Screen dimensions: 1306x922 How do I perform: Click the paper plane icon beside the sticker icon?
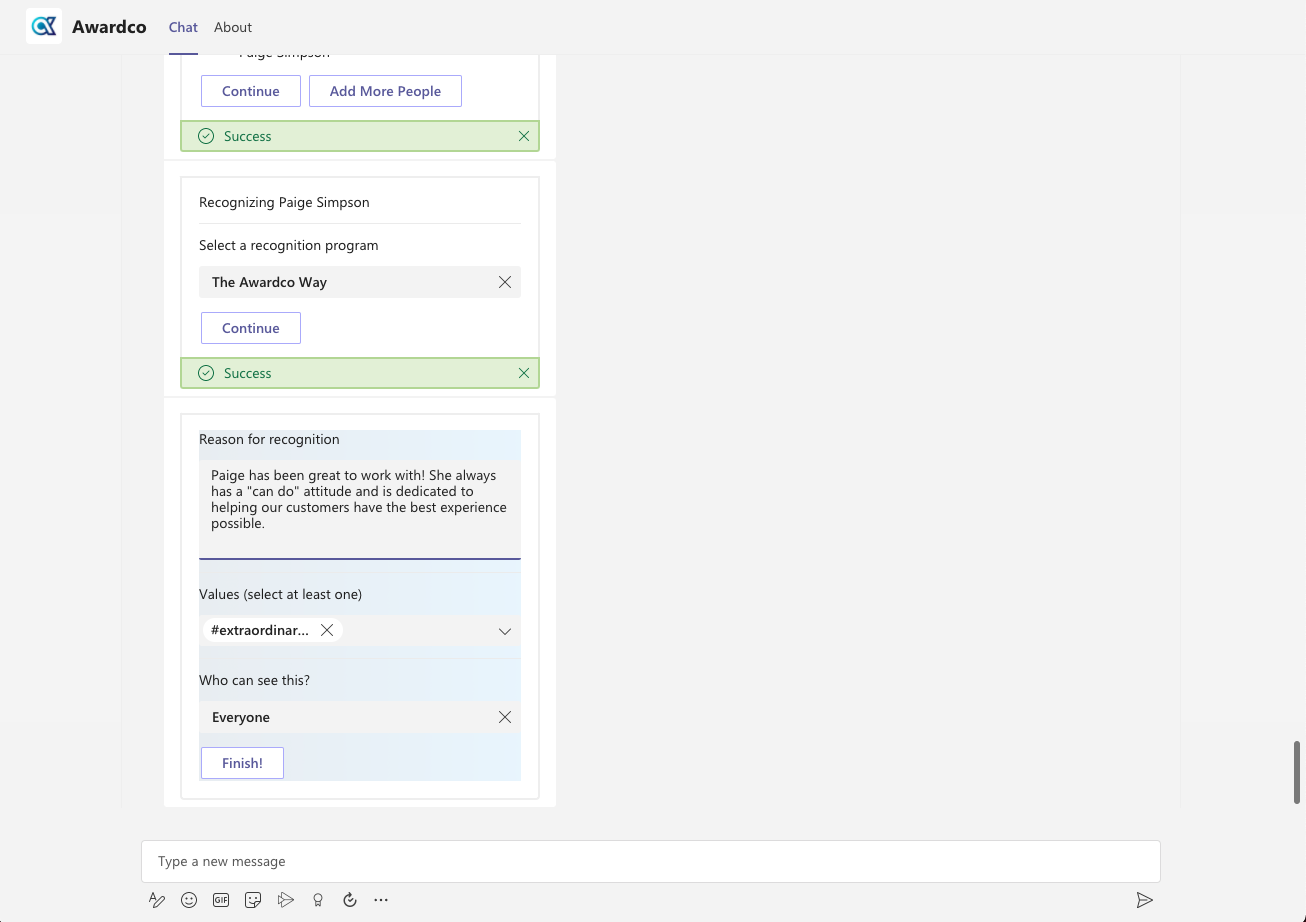tap(286, 900)
